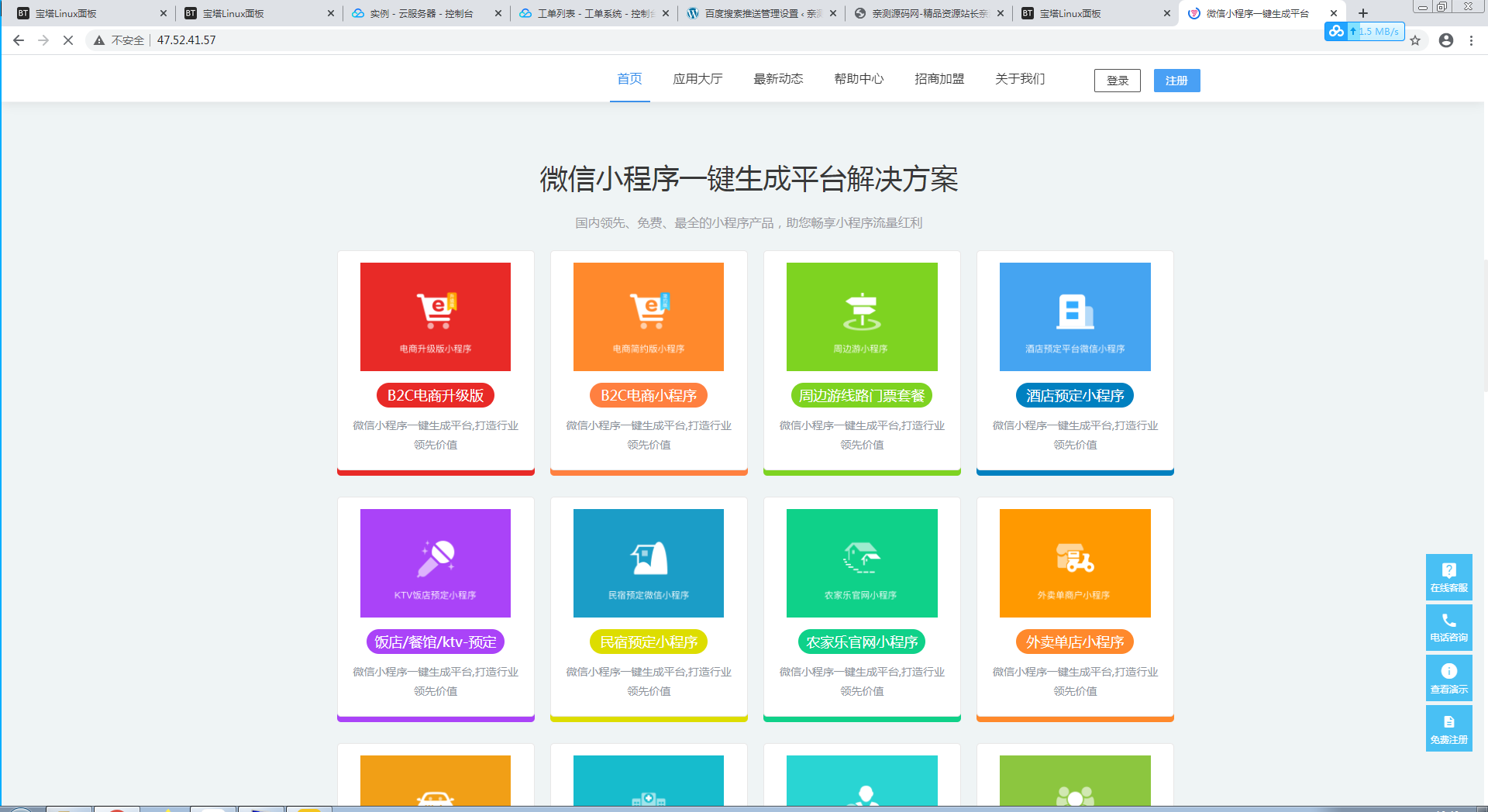Image resolution: width=1488 pixels, height=812 pixels.
Task: Open the blue 酒店预定平台微信小程序 card image
Action: coord(1075,317)
